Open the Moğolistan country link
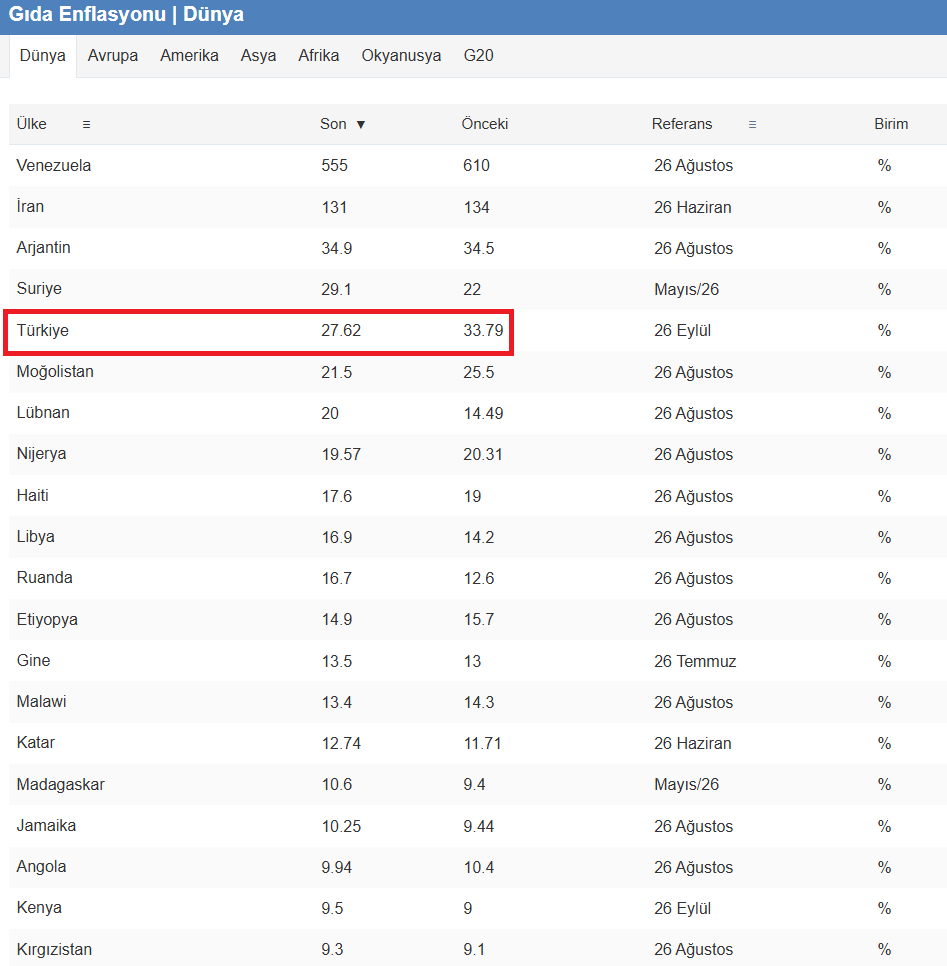This screenshot has width=947, height=966. pyautogui.click(x=55, y=371)
